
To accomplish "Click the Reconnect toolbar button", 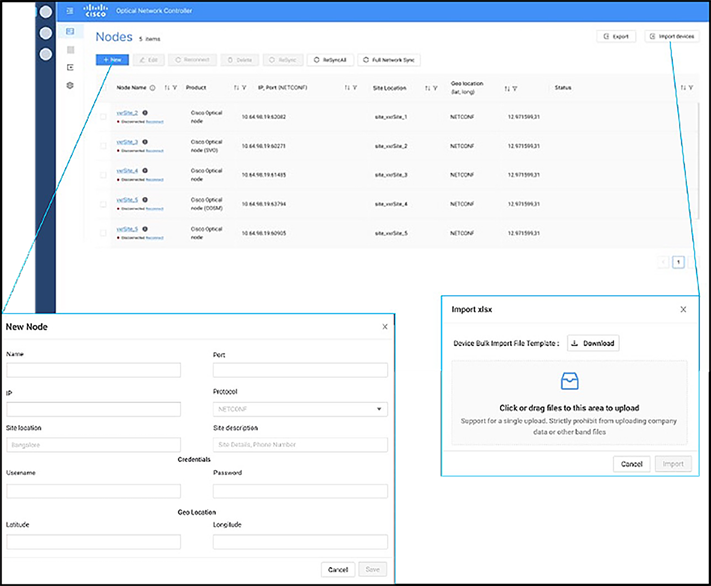I will 192,60.
